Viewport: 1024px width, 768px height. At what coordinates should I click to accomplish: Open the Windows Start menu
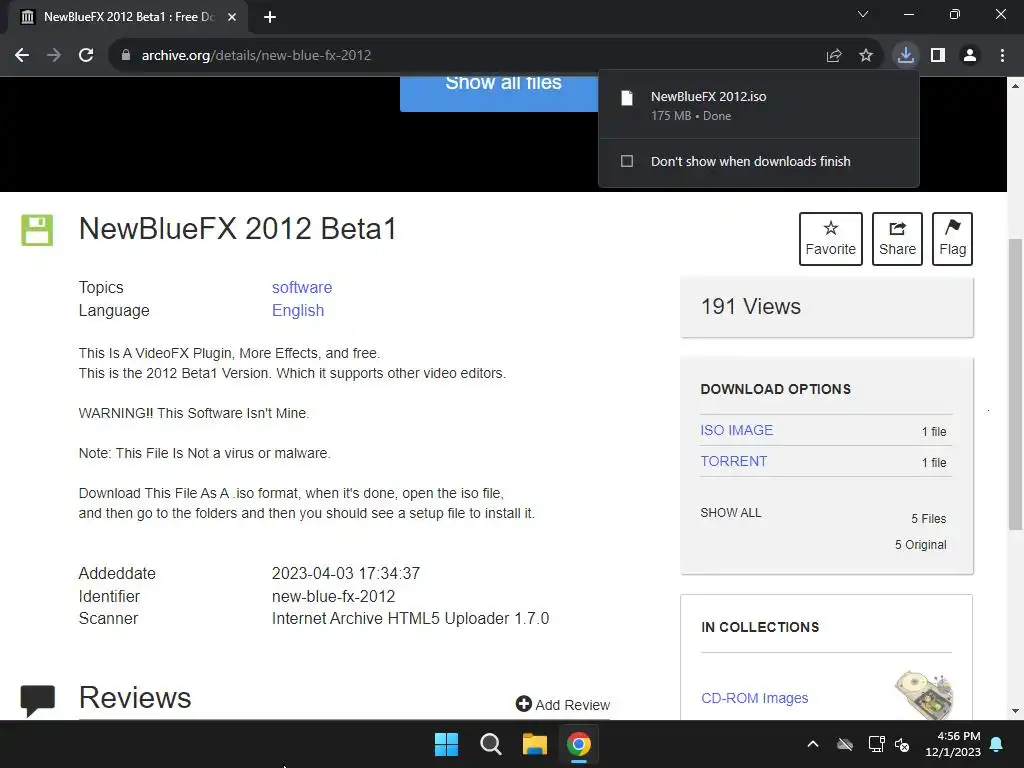pyautogui.click(x=447, y=744)
